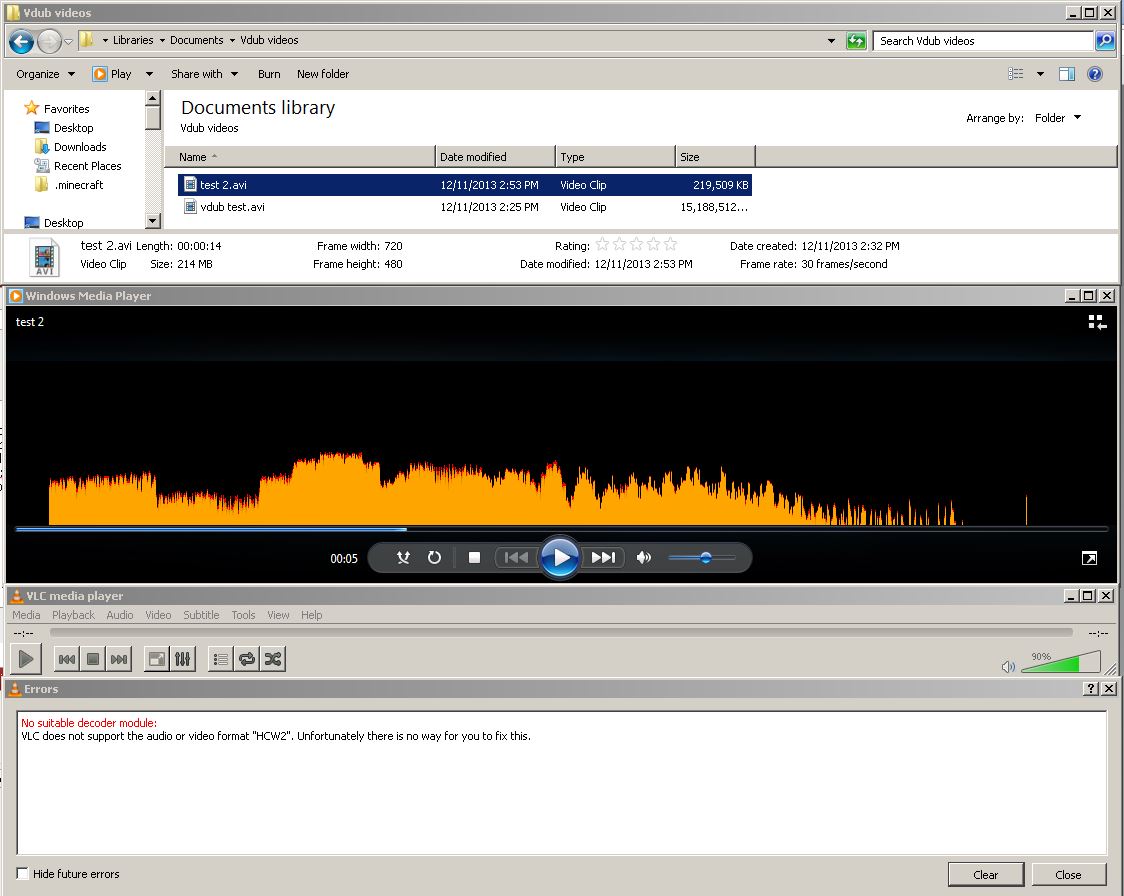Expand the Play button dropdown arrow
The height and width of the screenshot is (896, 1124).
pyautogui.click(x=149, y=74)
